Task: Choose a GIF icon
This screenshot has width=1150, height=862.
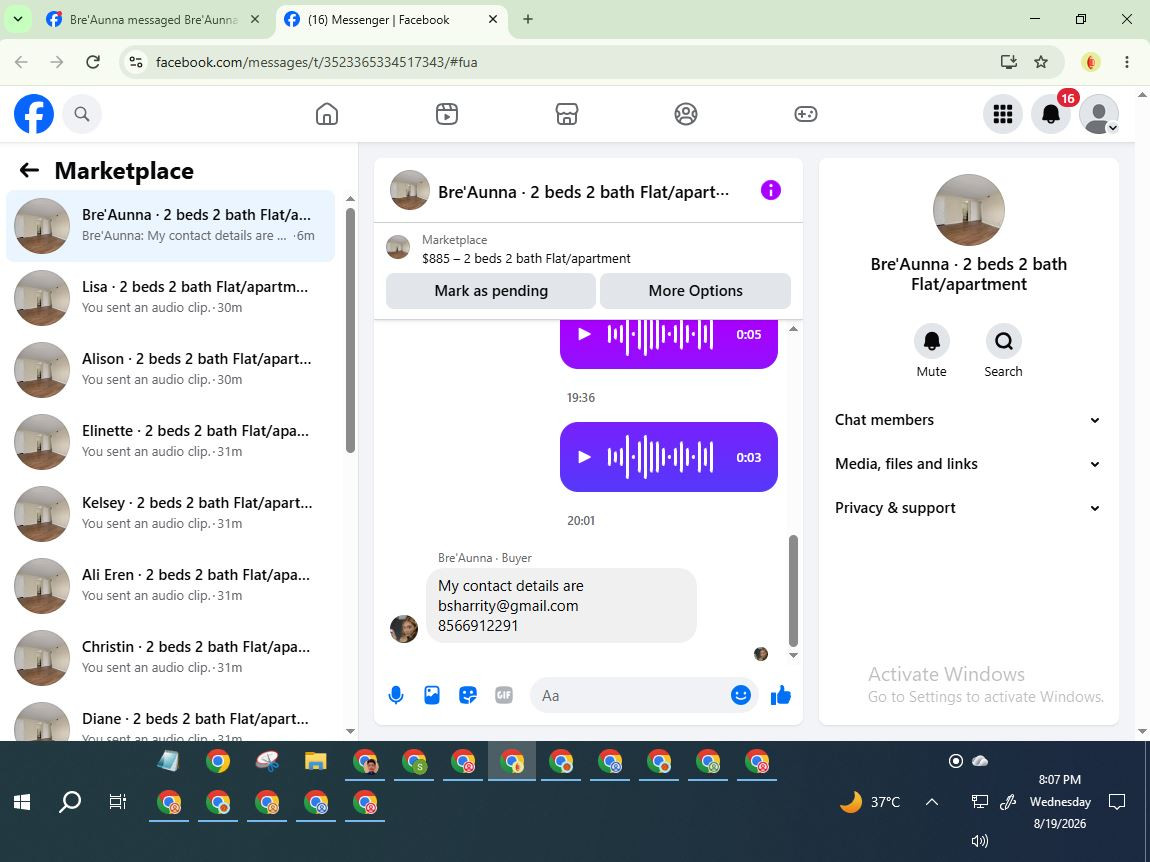Action: click(x=504, y=695)
